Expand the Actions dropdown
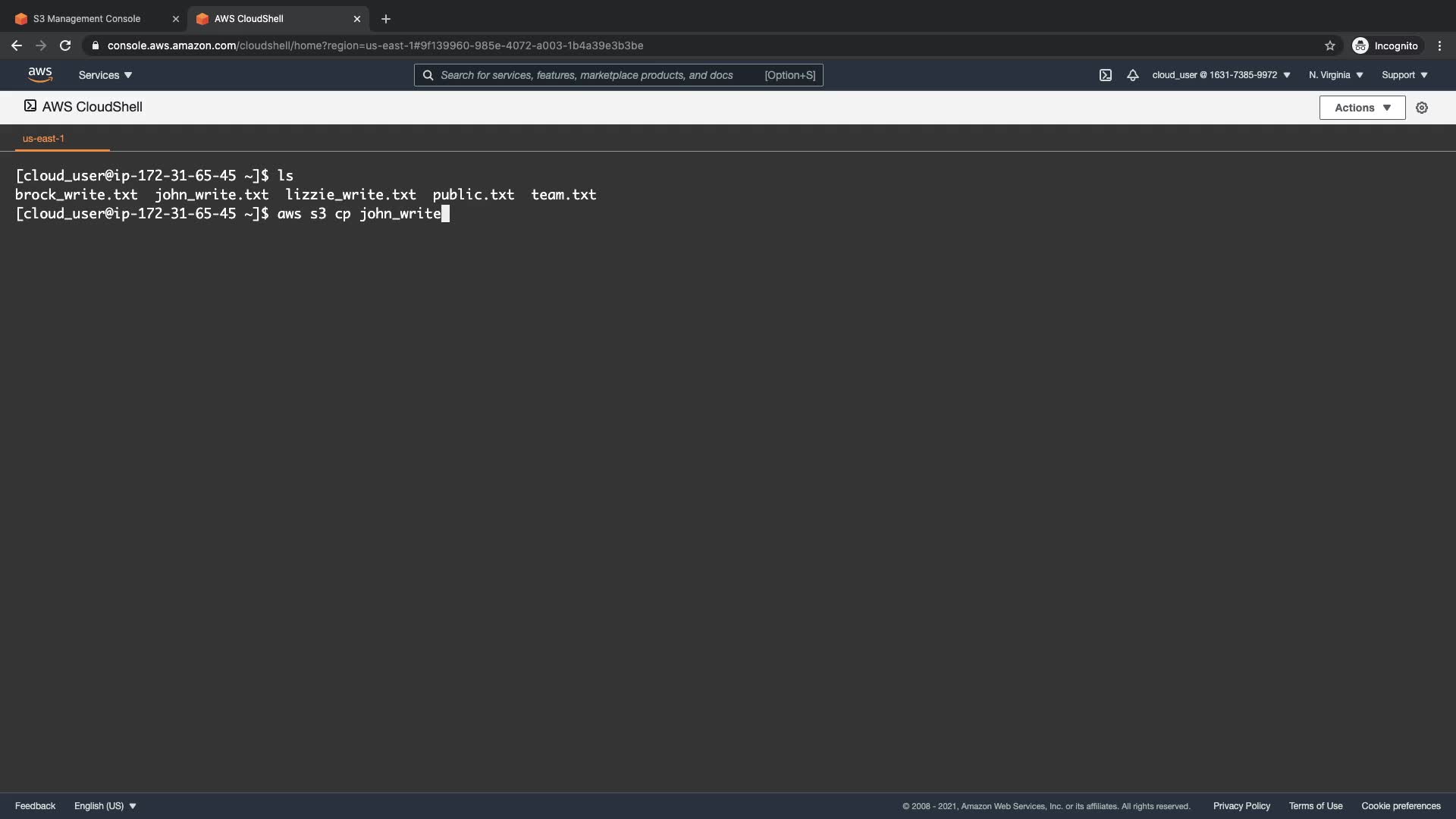This screenshot has height=819, width=1456. pyautogui.click(x=1362, y=108)
